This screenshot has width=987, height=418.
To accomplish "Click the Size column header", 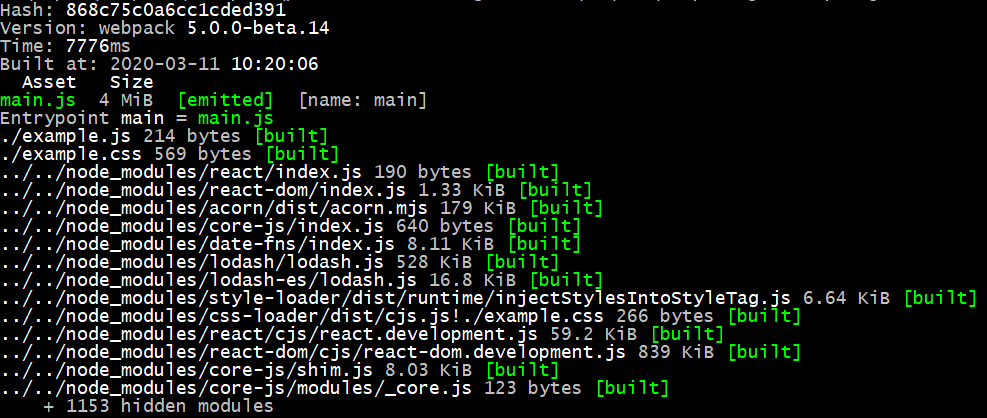I will pos(132,82).
